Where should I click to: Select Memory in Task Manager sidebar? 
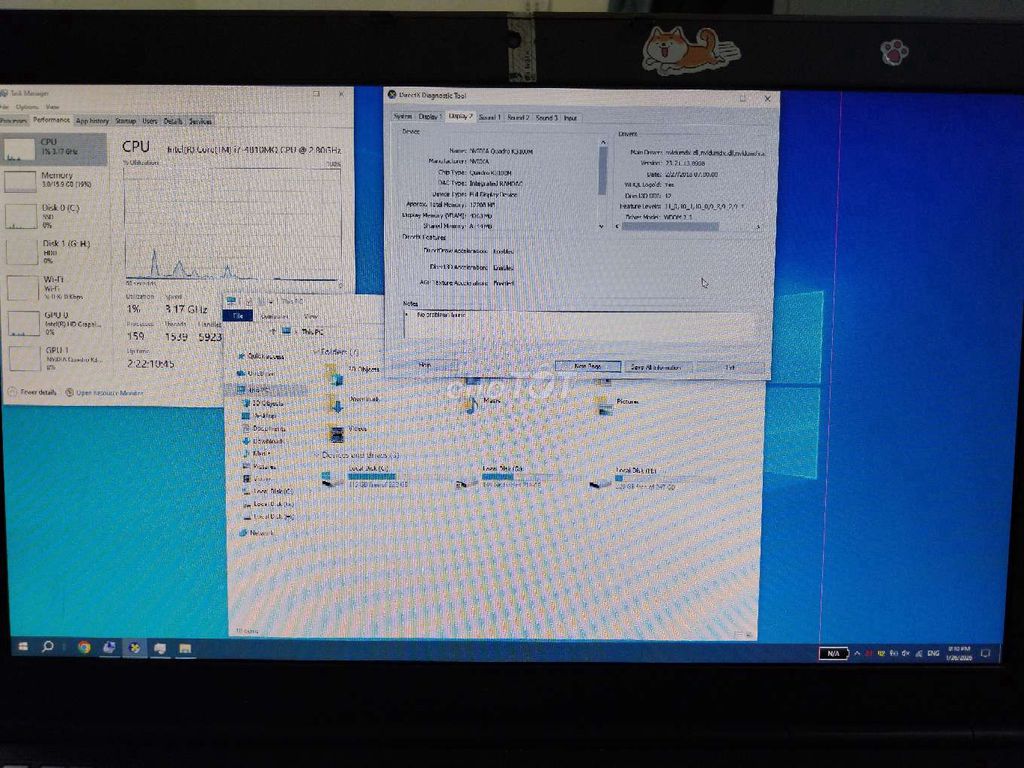[55, 178]
